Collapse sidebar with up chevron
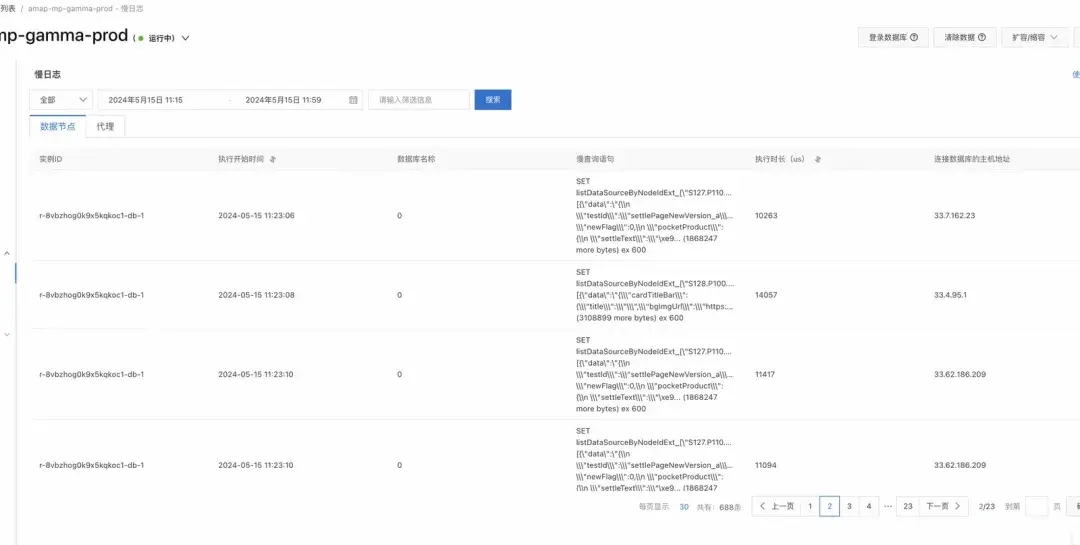1080x545 pixels. click(7, 254)
